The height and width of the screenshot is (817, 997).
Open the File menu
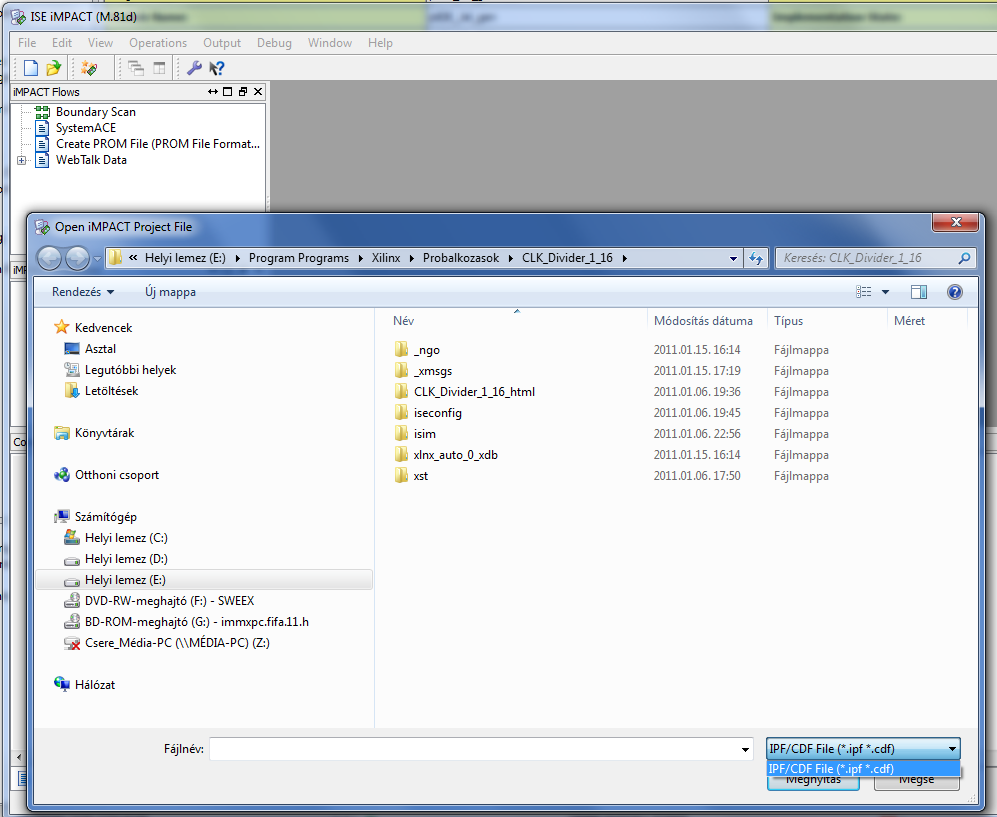[x=27, y=43]
